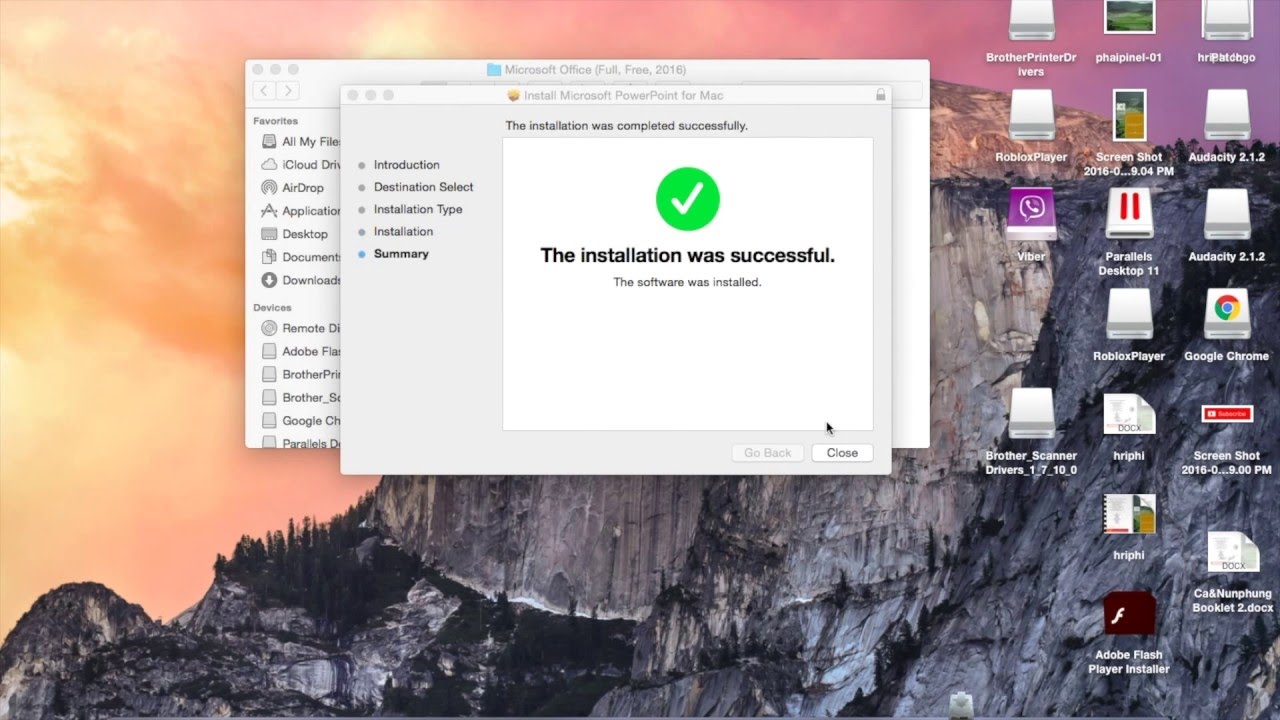Click the Close button in the installer
Viewport: 1280px width, 720px height.
click(x=842, y=453)
